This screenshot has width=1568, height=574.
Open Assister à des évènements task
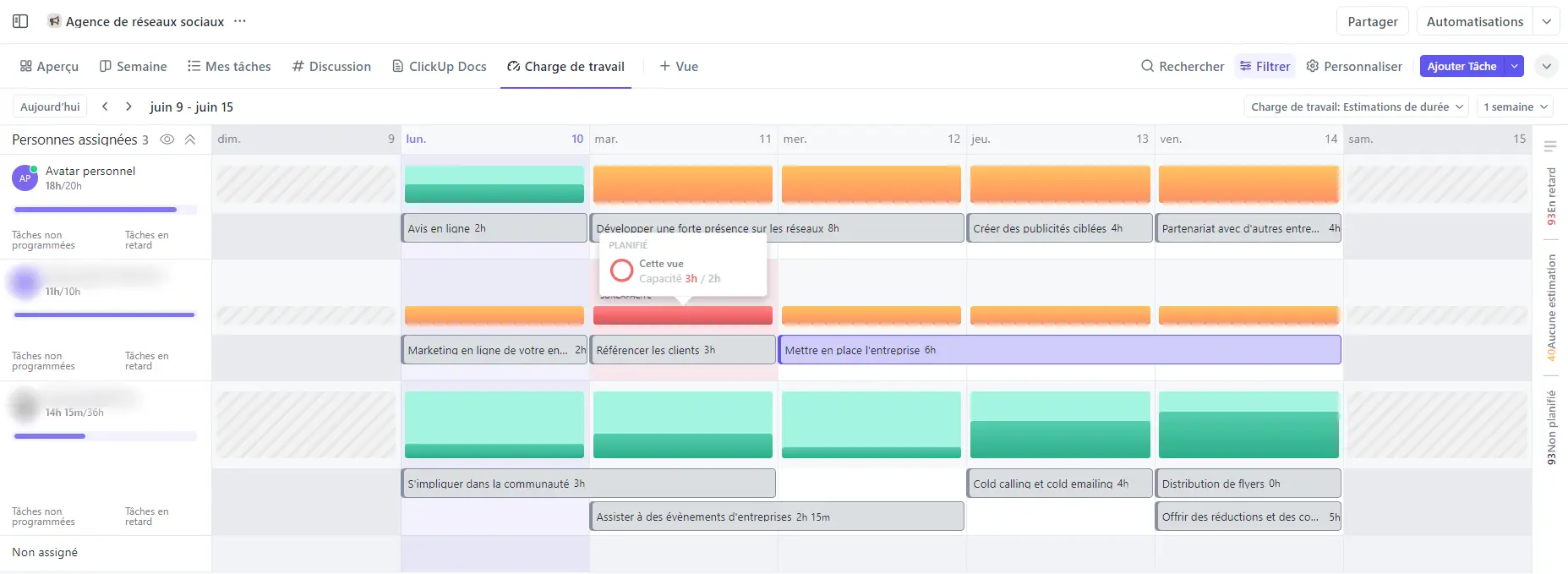[777, 517]
